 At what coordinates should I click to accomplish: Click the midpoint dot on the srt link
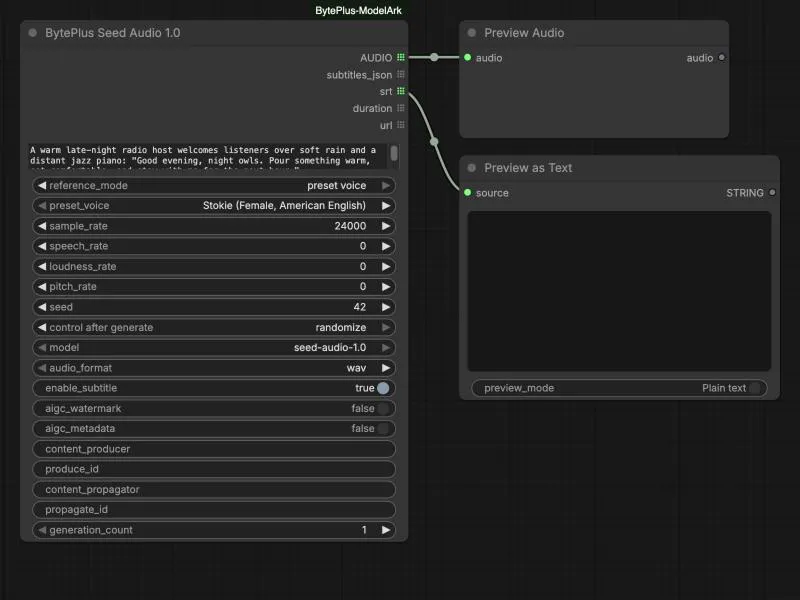434,141
